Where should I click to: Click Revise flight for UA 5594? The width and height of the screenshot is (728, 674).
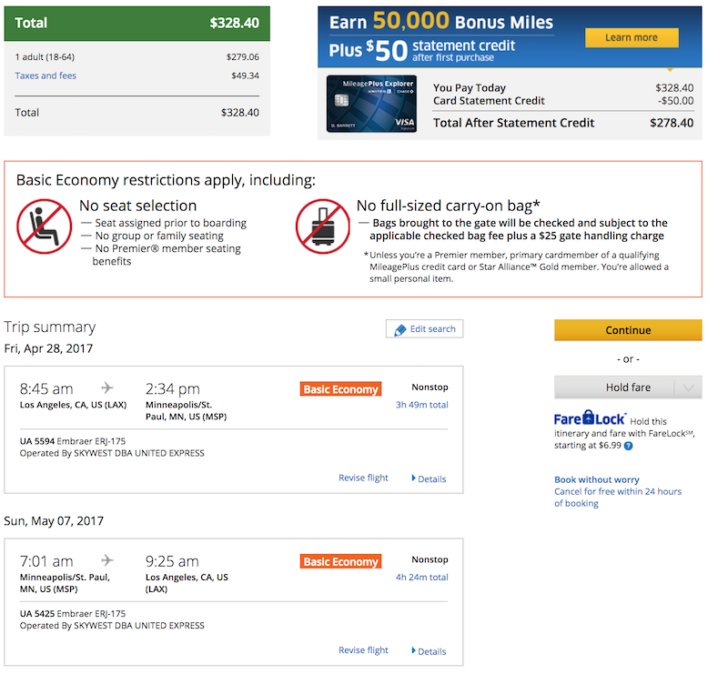[363, 478]
